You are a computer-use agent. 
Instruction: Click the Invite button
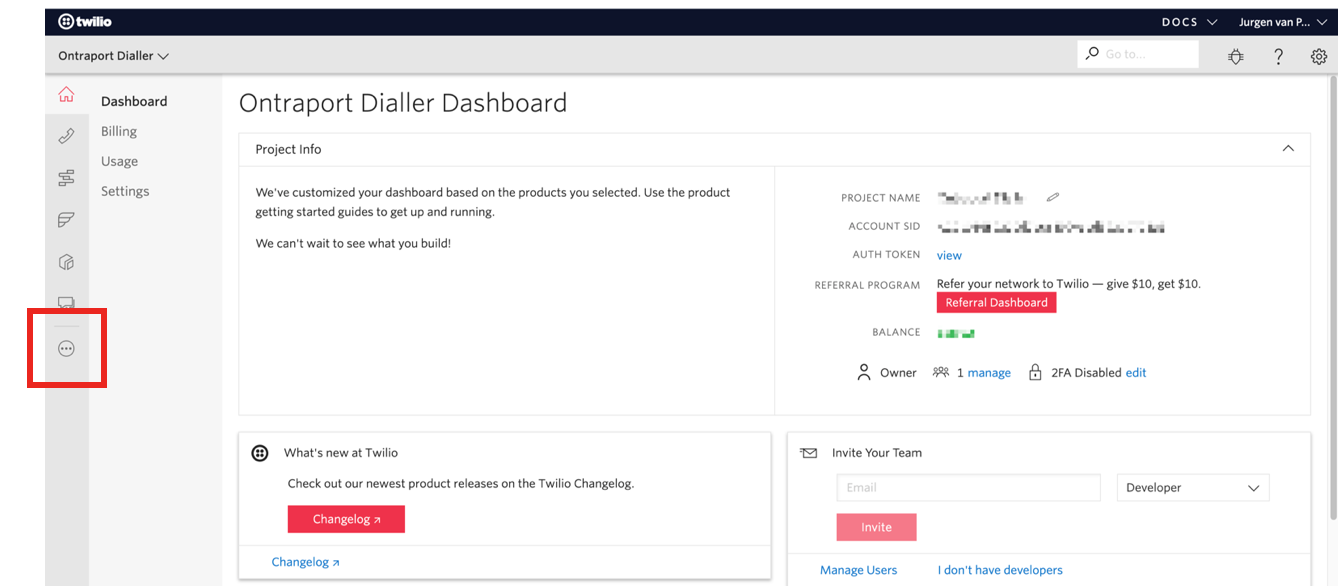point(876,527)
